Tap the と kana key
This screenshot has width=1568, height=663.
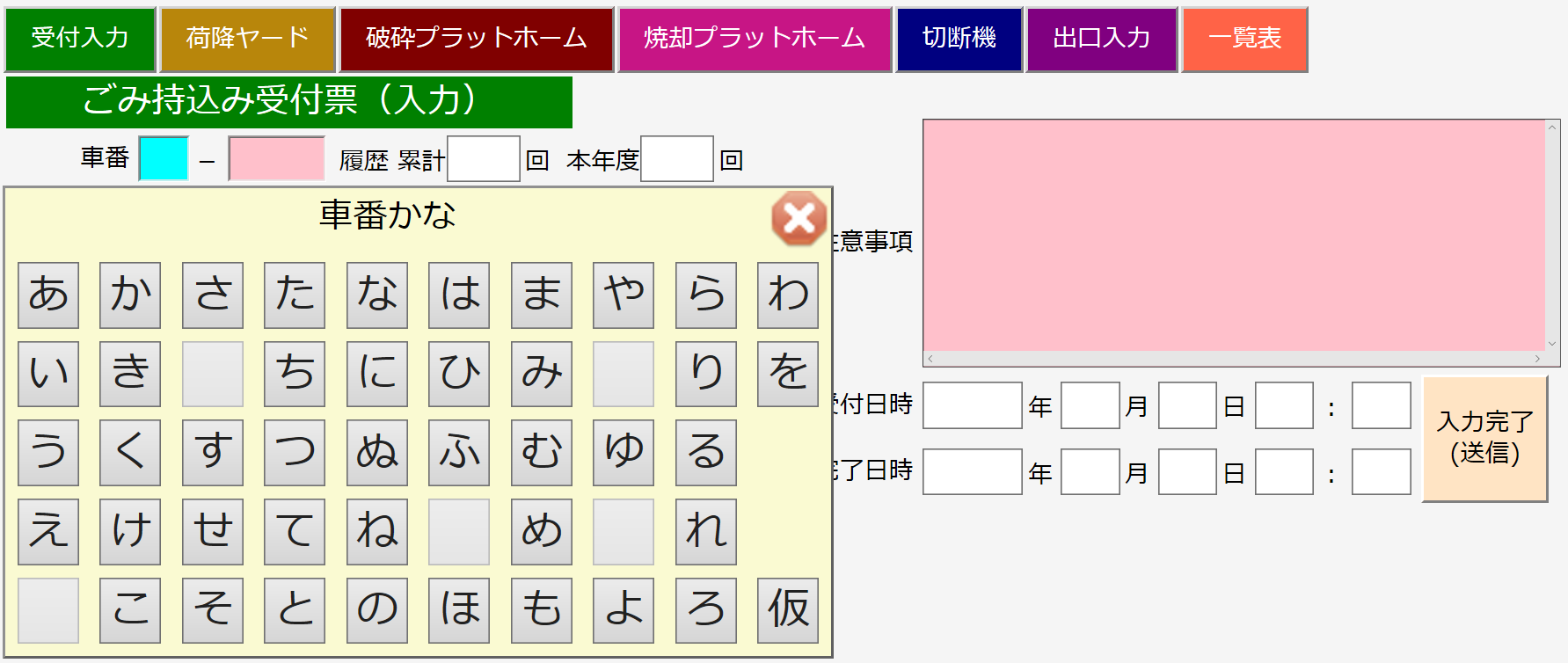(295, 610)
